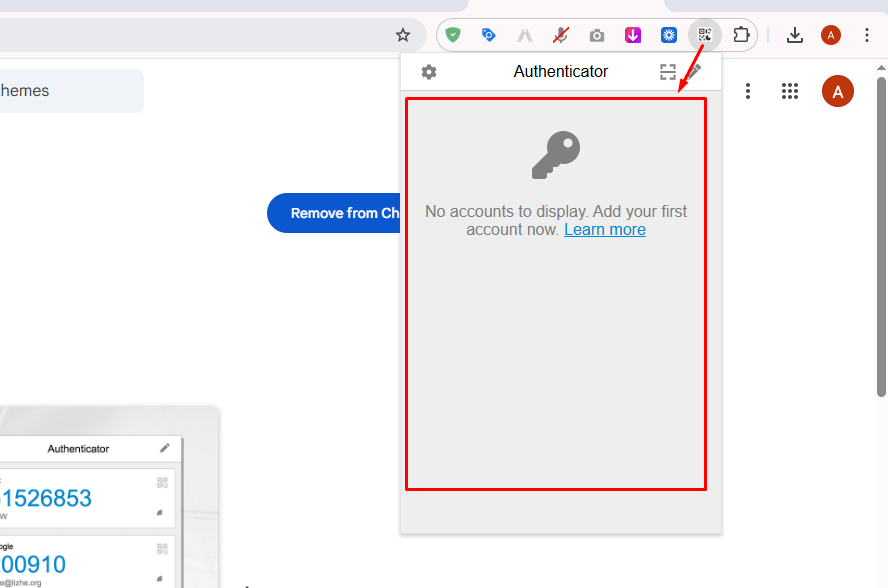Image resolution: width=888 pixels, height=588 pixels.
Task: Open the gray double-A extension icon
Action: (x=525, y=36)
